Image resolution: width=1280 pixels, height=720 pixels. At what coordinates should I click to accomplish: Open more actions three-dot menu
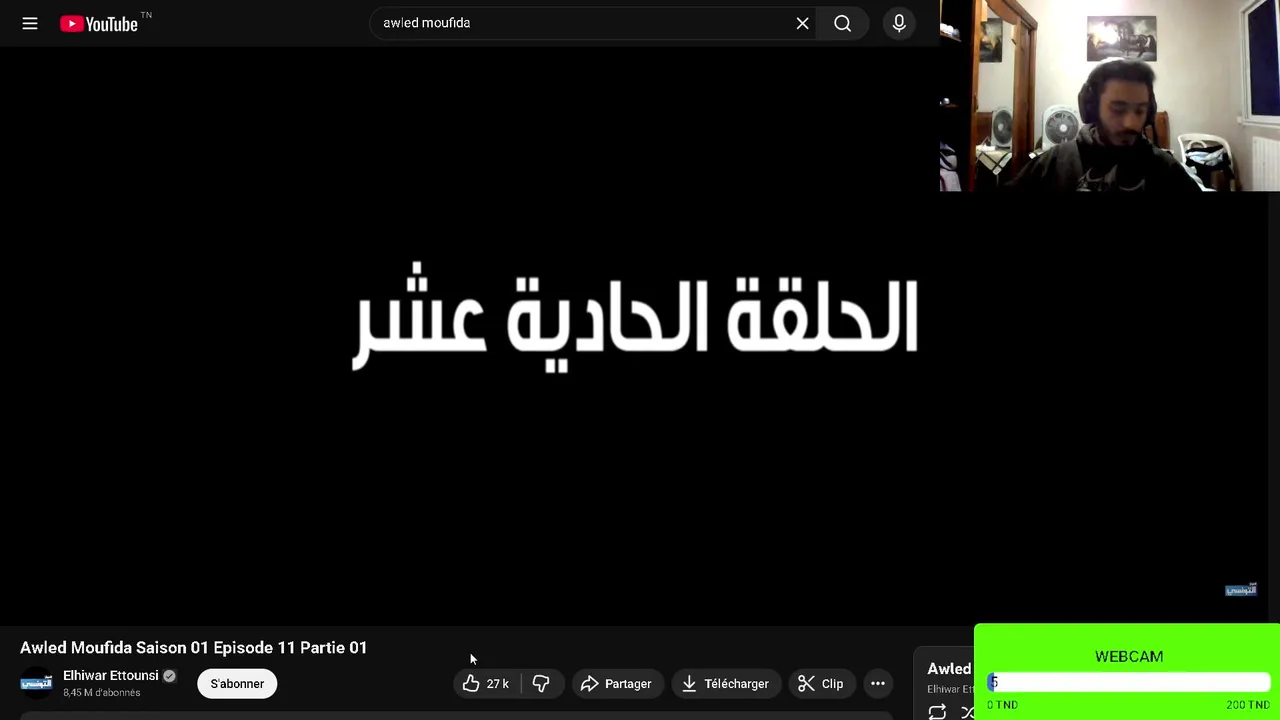tap(878, 684)
